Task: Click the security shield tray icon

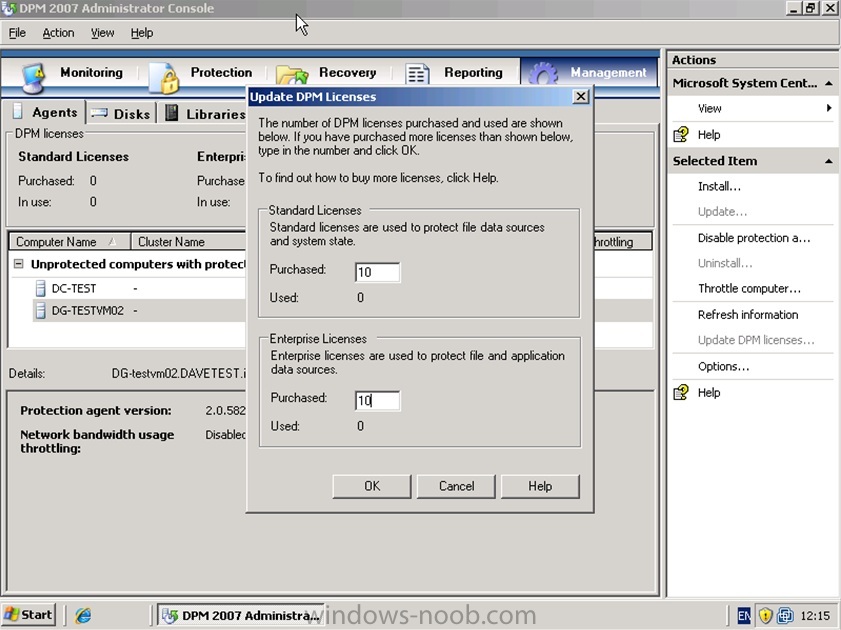Action: (765, 615)
